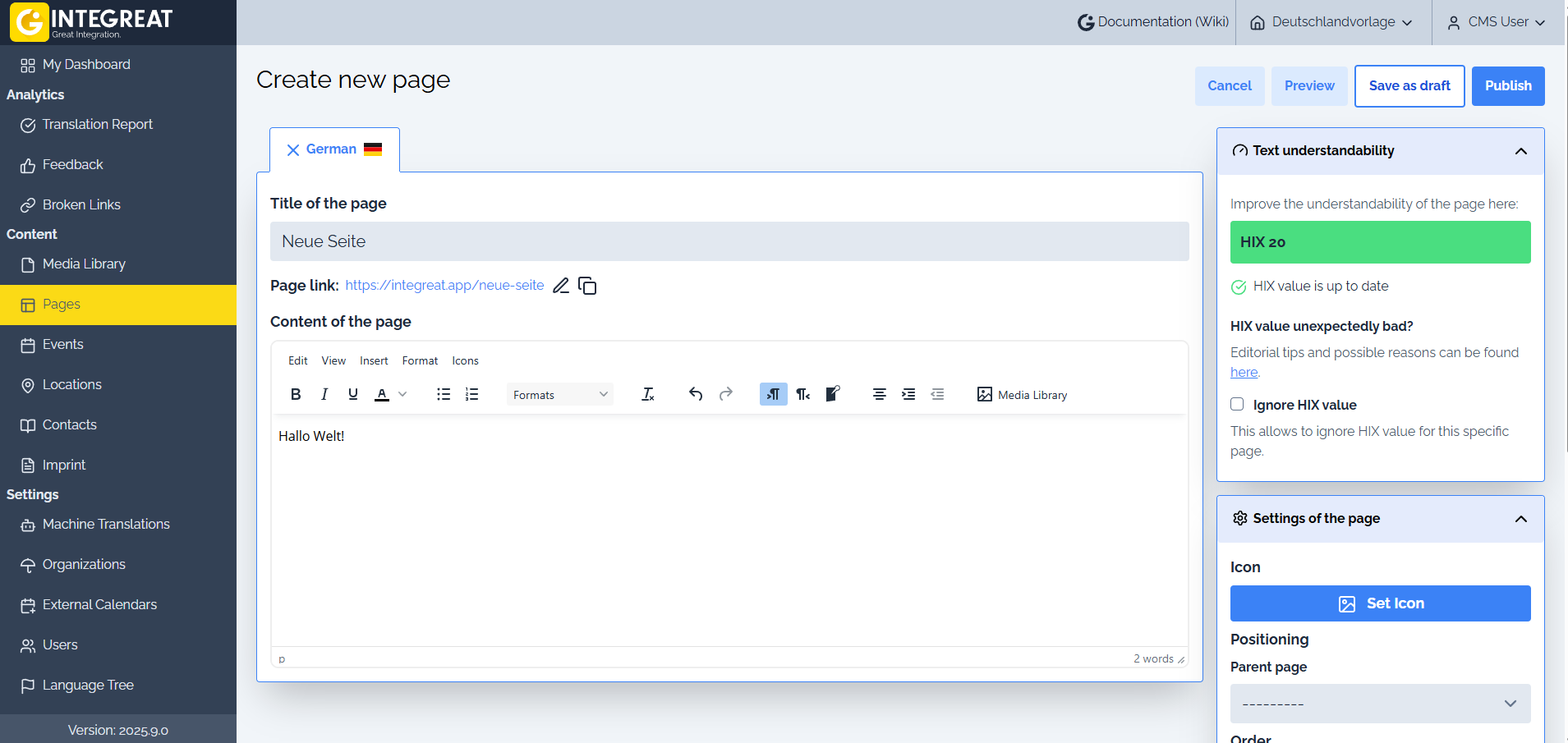Screen dimensions: 1568x743
Task: Select the German language tab
Action: (x=334, y=149)
